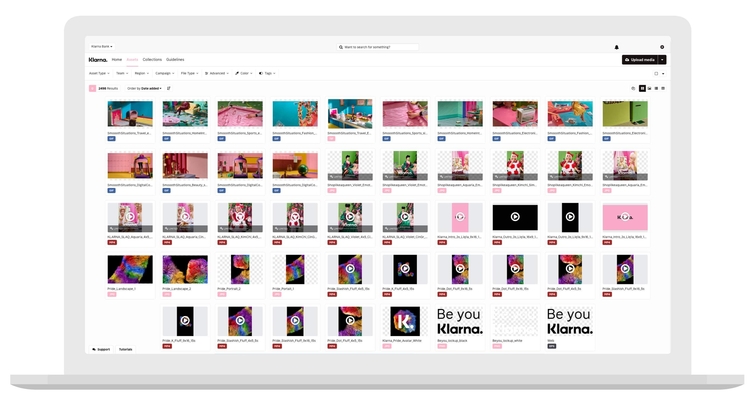Click the cloud icon on Upload media

pyautogui.click(x=627, y=60)
